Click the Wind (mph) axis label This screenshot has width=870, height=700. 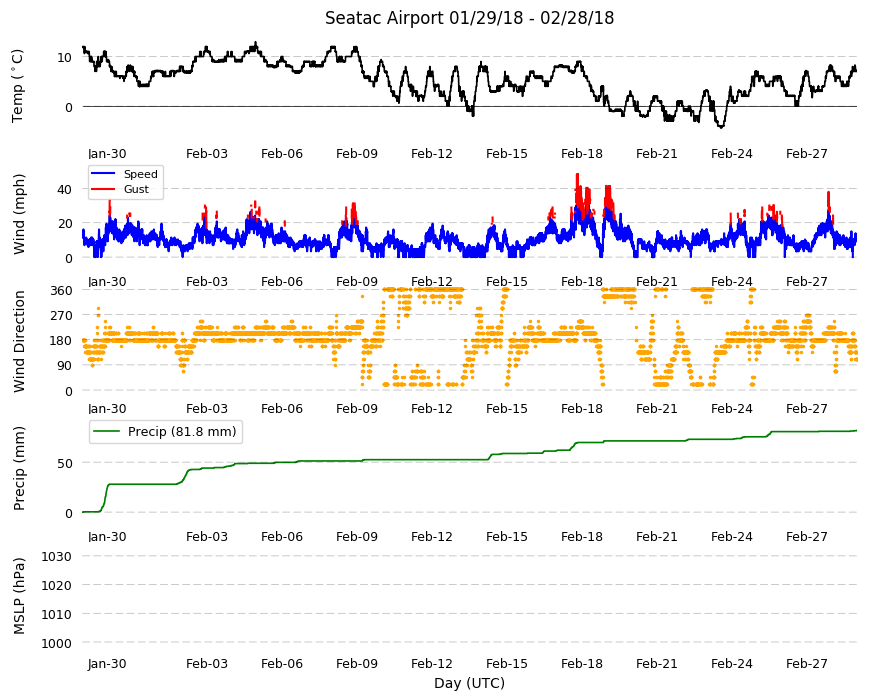point(19,214)
